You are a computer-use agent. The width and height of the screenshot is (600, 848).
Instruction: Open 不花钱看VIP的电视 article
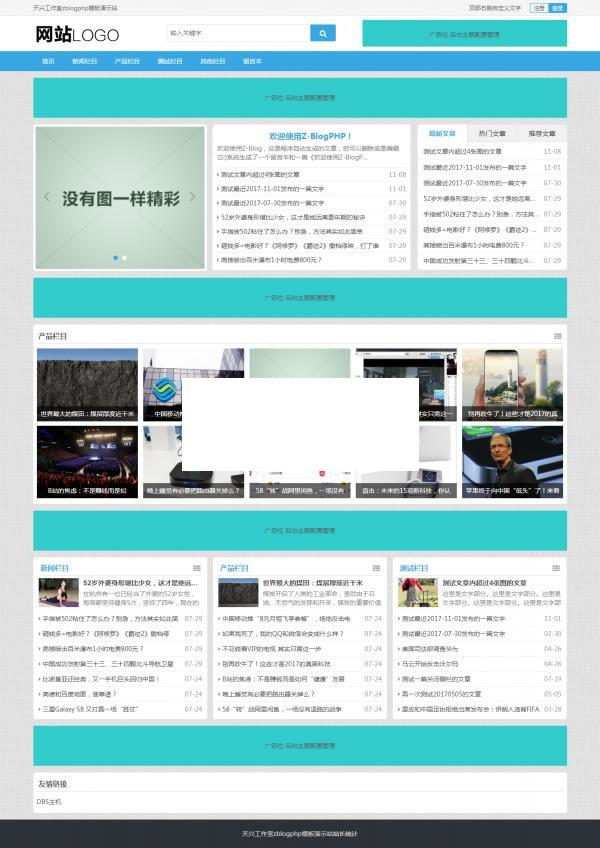click(273, 648)
